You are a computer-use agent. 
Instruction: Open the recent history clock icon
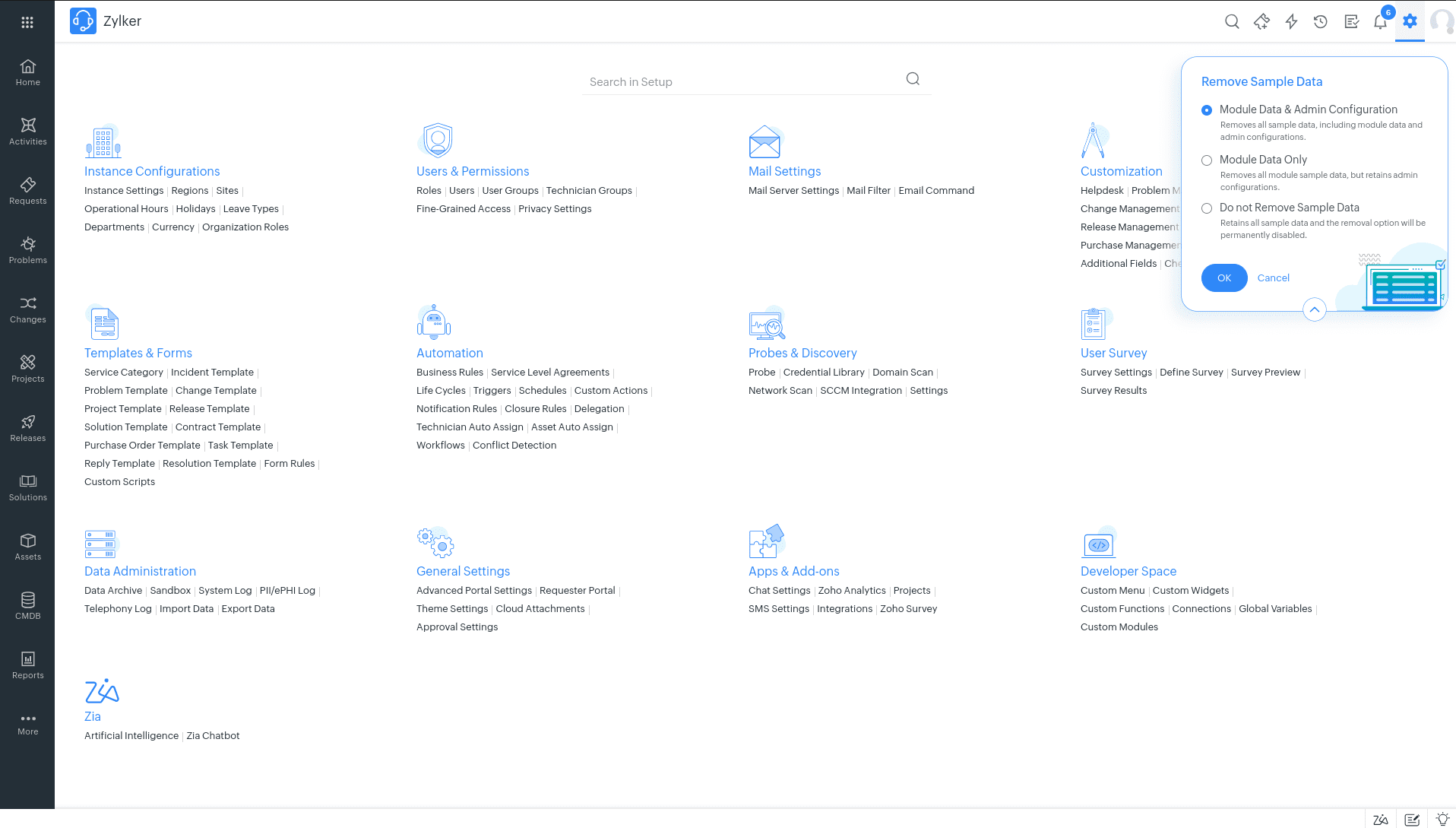(1321, 22)
